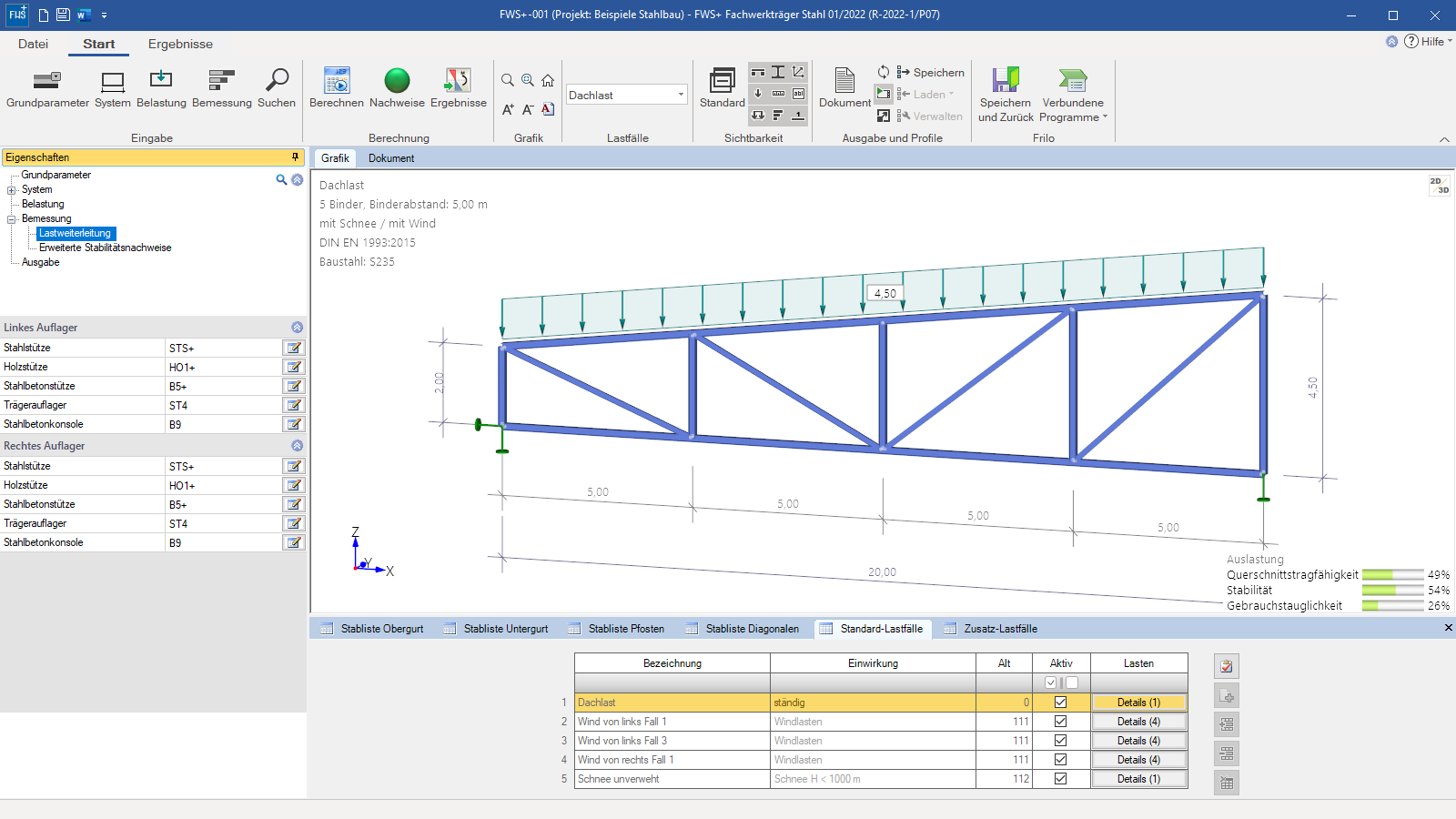Viewport: 1456px width, 819px height.
Task: Click the Word export icon in title bar
Action: point(84,15)
